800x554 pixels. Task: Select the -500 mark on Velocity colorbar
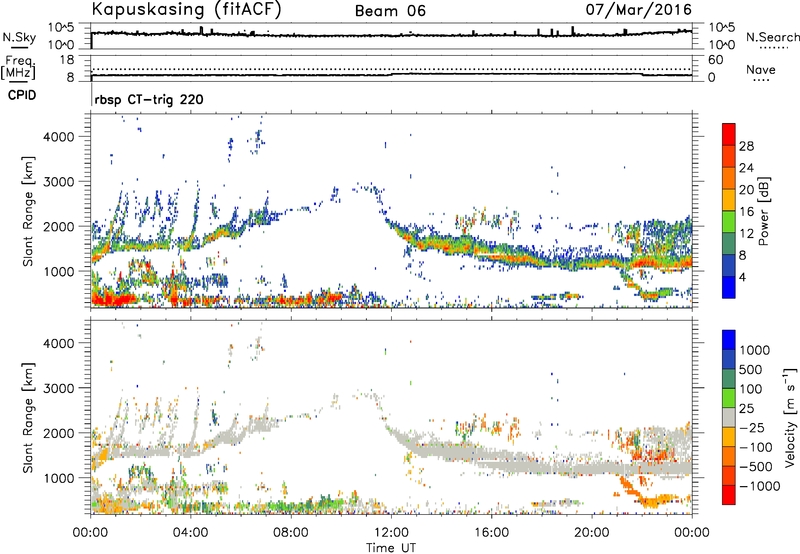click(x=756, y=466)
